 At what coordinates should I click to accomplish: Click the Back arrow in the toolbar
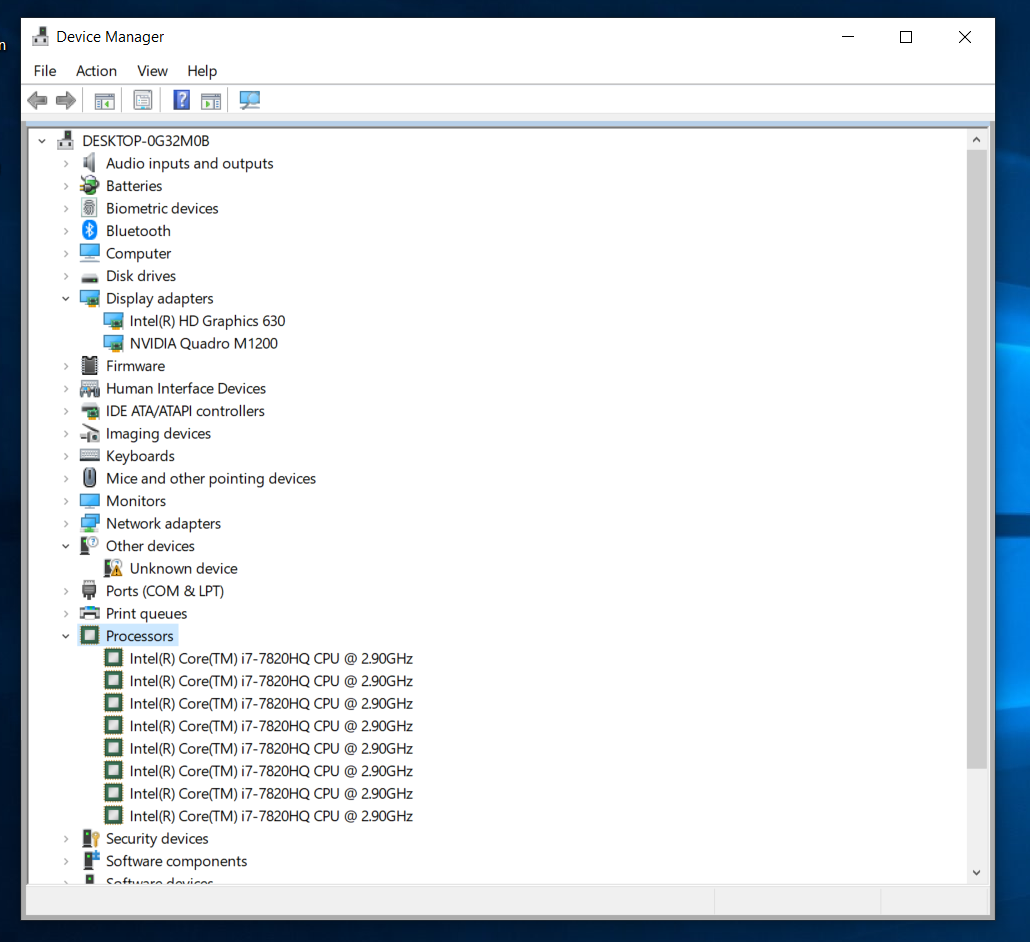coord(37,100)
